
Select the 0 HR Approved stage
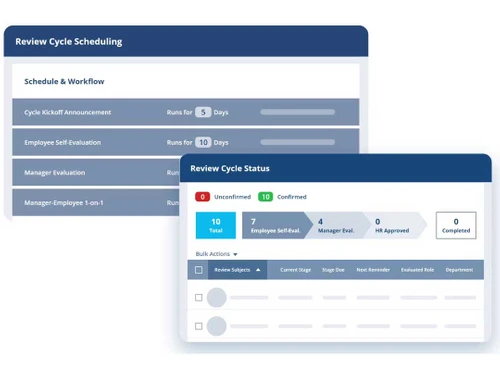pyautogui.click(x=395, y=225)
